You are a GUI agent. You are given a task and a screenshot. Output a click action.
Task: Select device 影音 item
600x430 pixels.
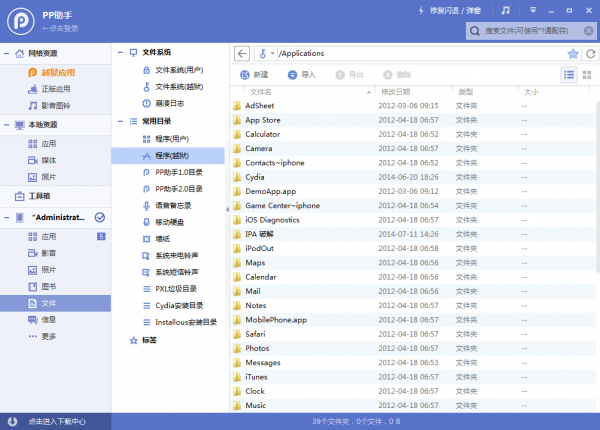(x=55, y=253)
